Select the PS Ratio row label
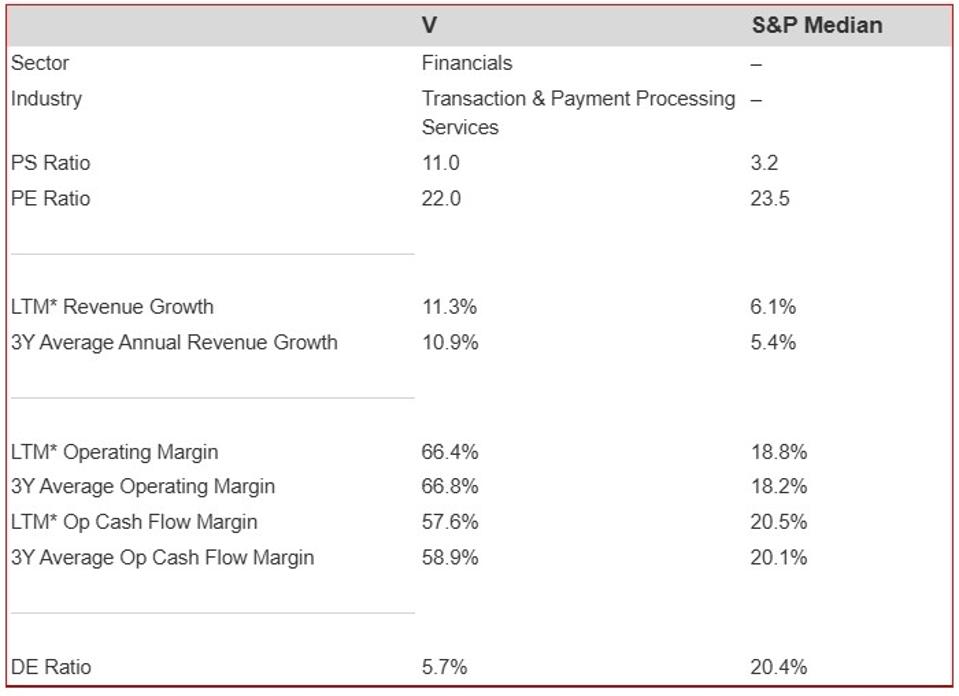 [x=50, y=163]
